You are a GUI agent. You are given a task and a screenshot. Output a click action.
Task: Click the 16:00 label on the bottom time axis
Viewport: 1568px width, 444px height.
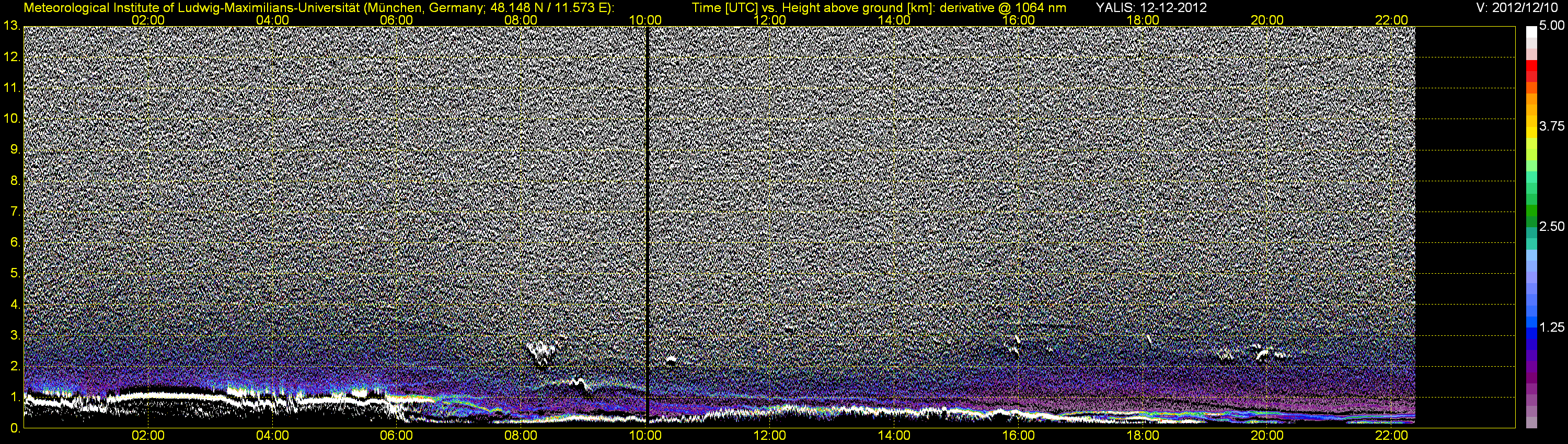pos(1018,436)
